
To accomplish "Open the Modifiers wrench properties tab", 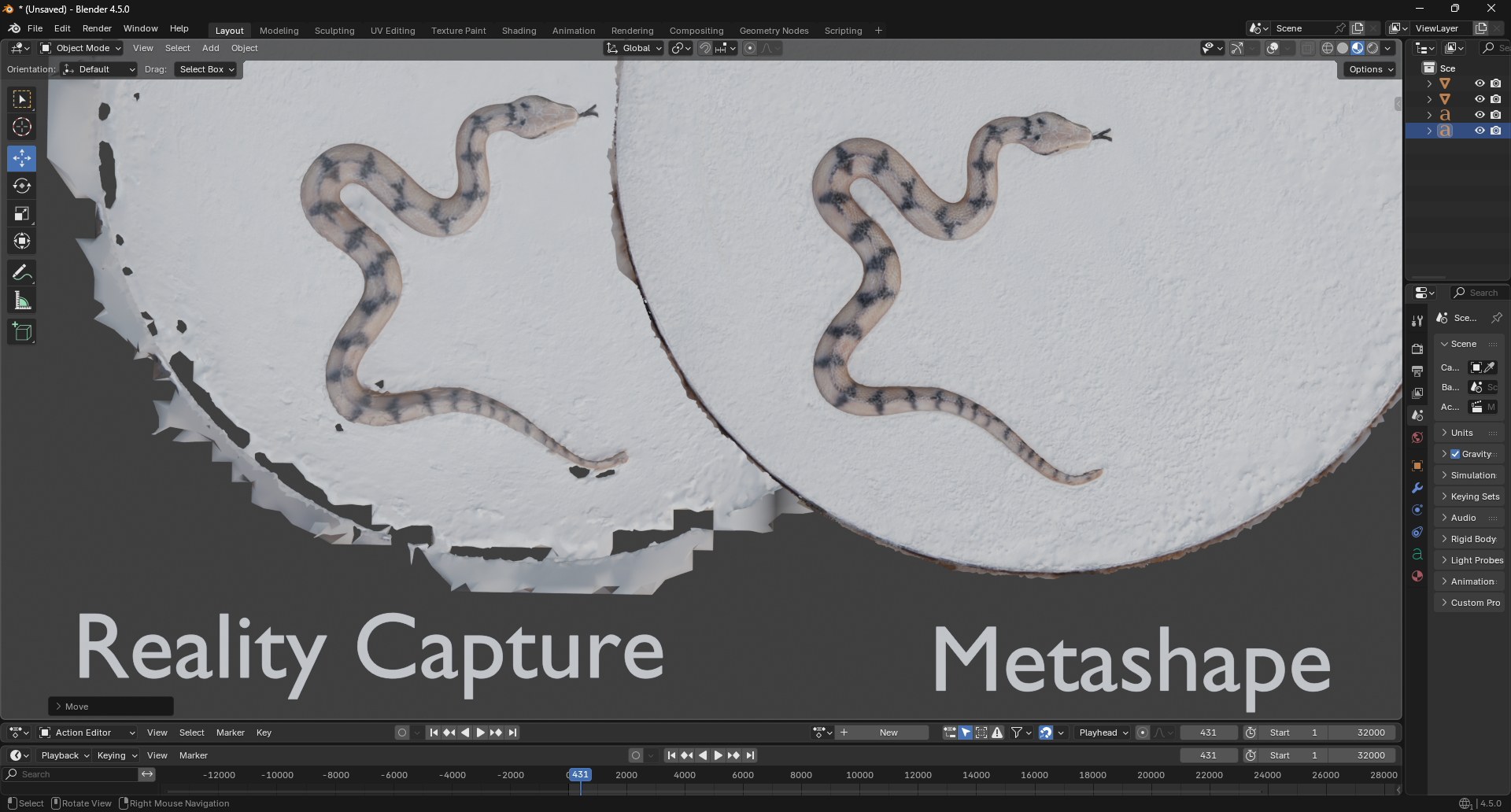I will 1417,488.
